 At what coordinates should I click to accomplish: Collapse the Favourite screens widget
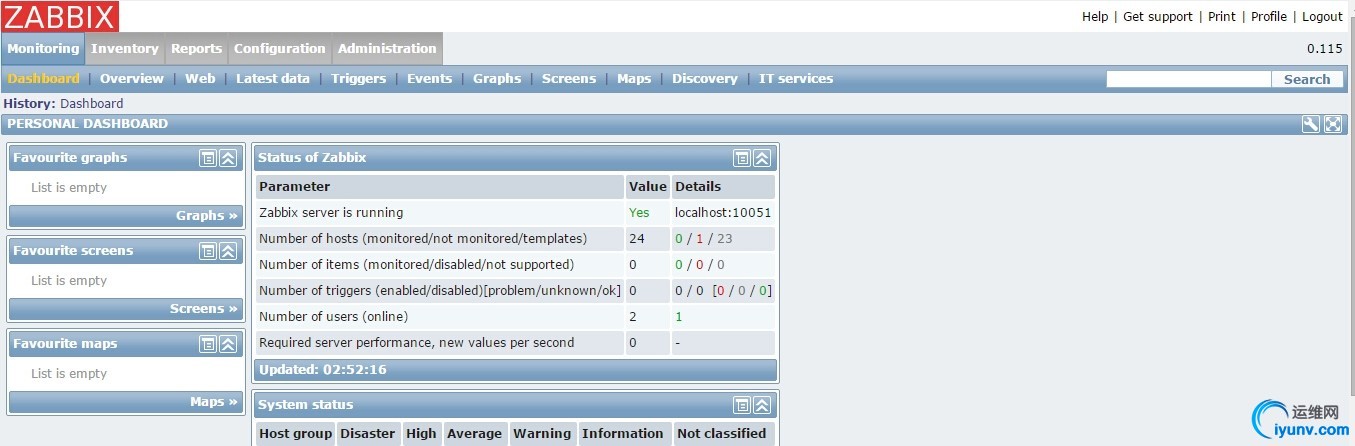point(228,251)
